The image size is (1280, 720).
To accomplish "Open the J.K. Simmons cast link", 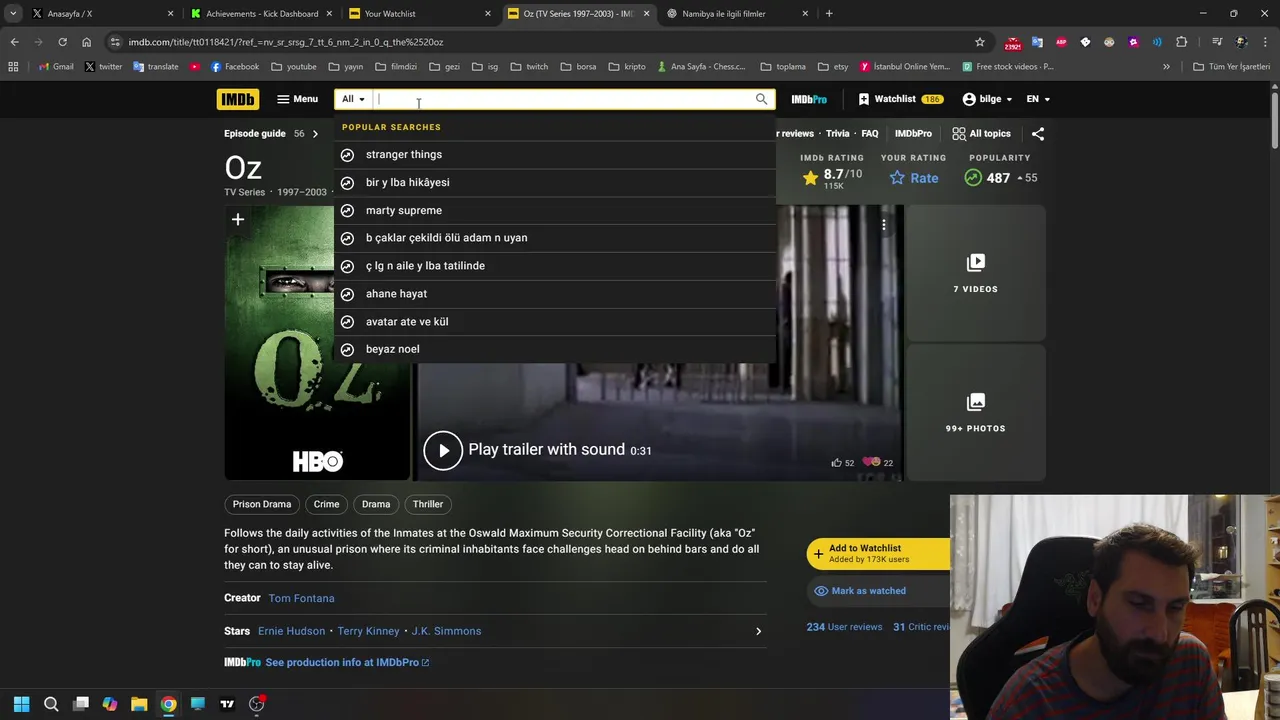I will [446, 631].
